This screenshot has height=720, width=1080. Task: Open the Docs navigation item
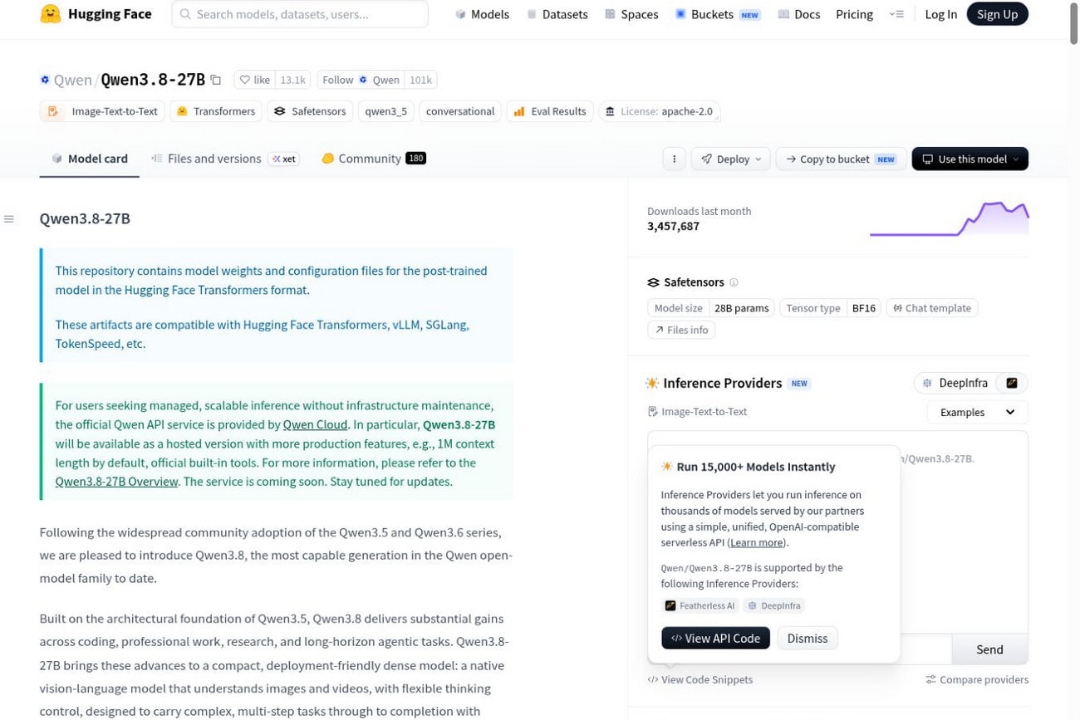799,14
